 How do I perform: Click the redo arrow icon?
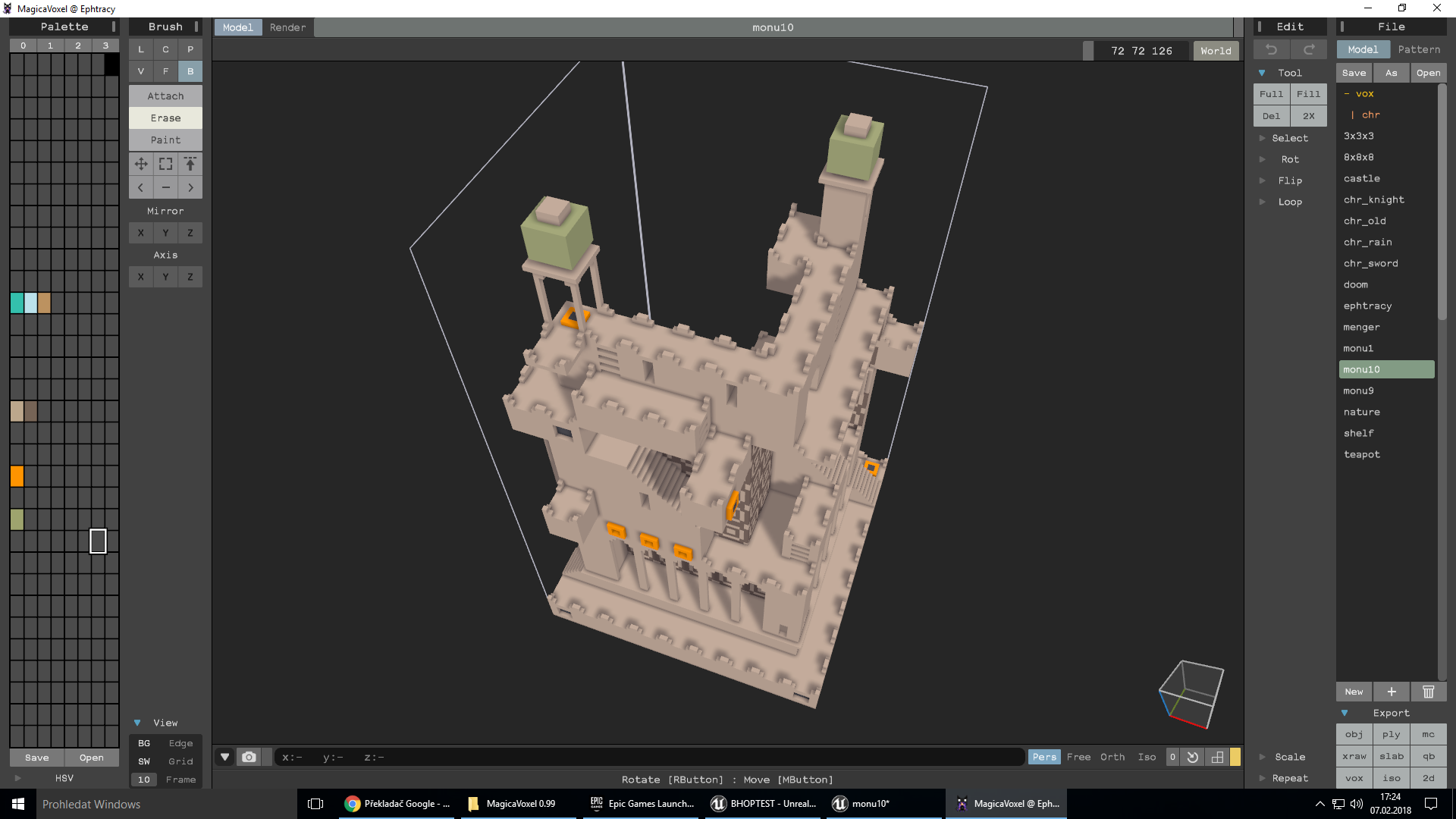1309,50
